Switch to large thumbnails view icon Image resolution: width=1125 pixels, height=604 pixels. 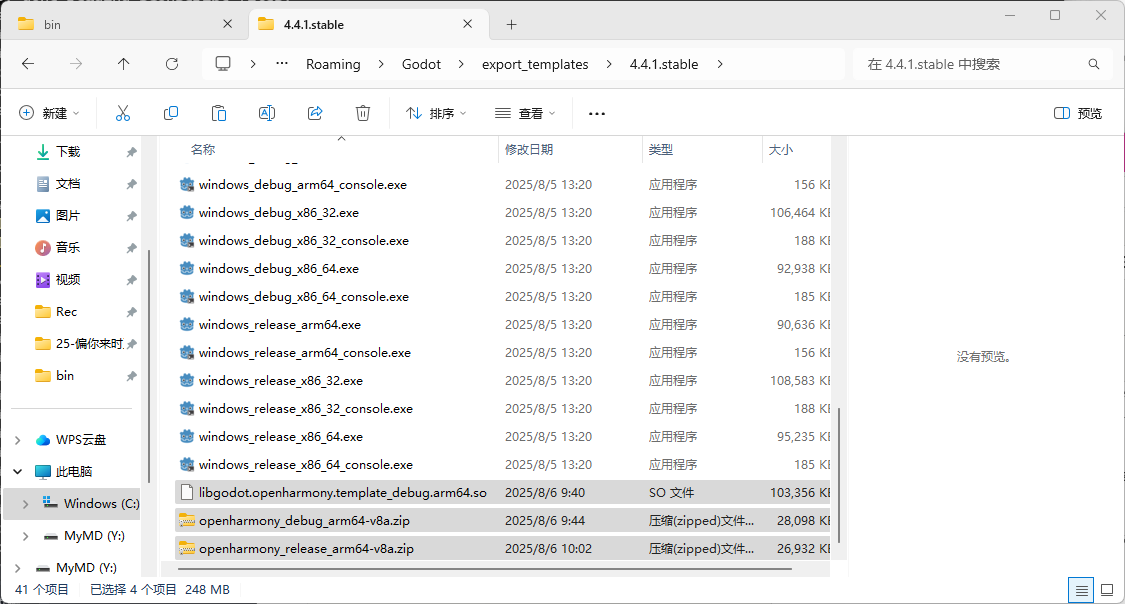(1108, 590)
